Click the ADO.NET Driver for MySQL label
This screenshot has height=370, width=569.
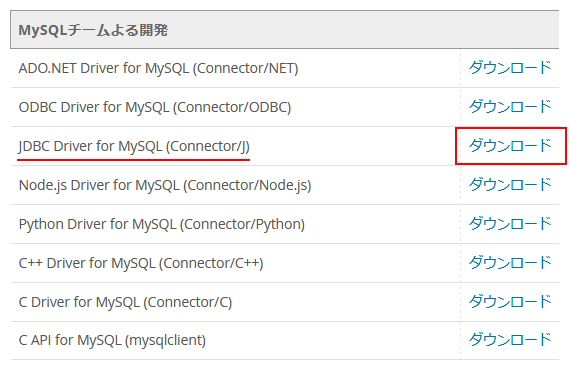[x=159, y=68]
